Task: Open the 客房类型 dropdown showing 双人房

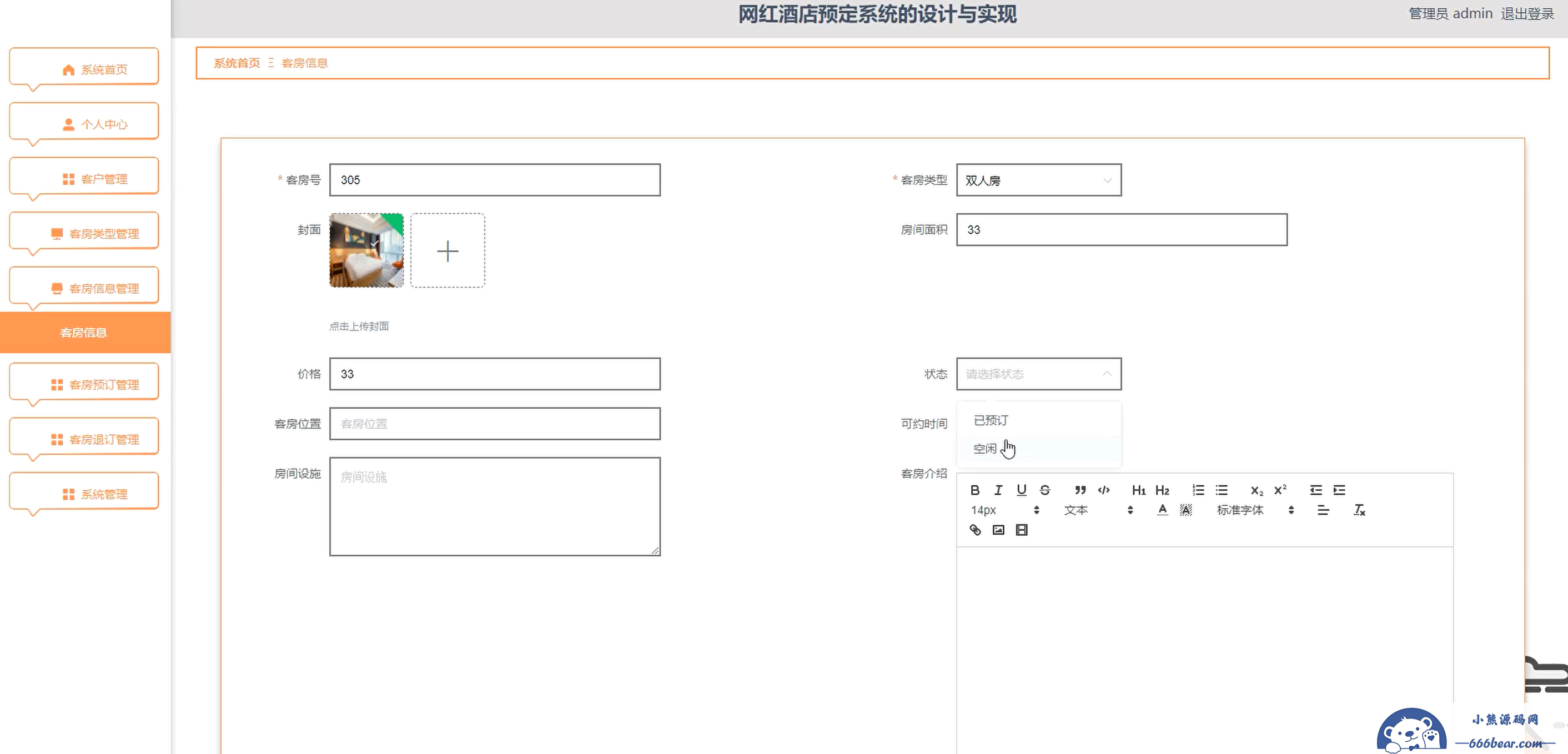Action: (1038, 180)
